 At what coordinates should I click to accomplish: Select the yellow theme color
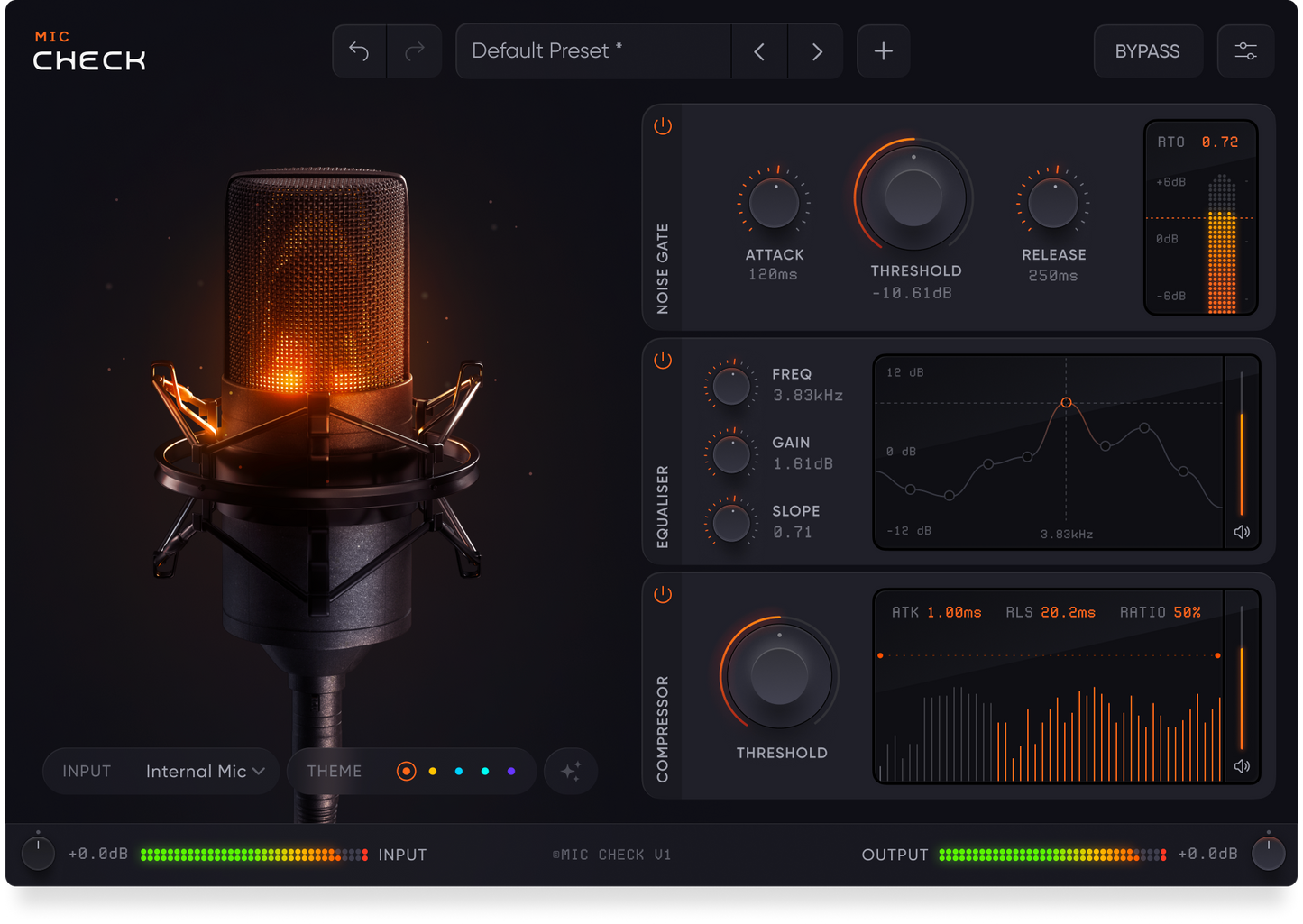click(x=433, y=771)
